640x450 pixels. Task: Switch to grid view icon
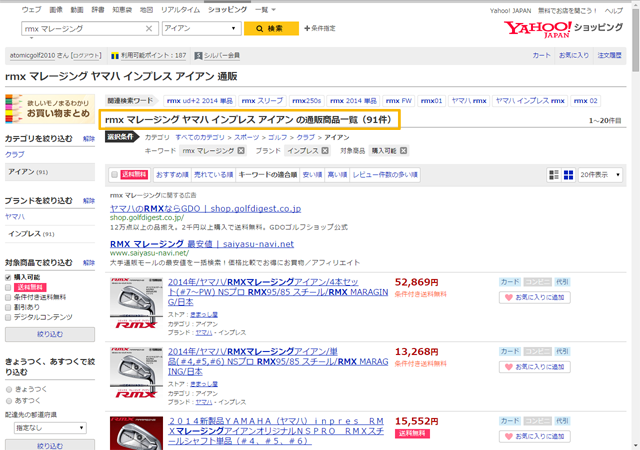(x=569, y=175)
